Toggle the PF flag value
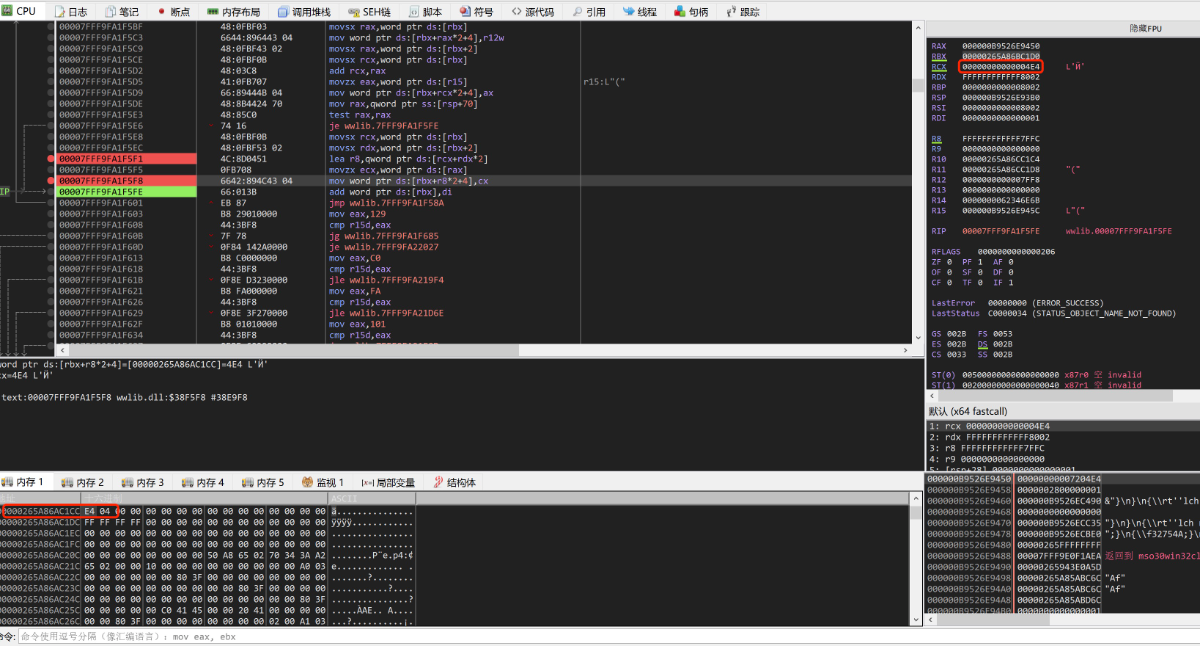The width and height of the screenshot is (1200, 646). [x=982, y=261]
